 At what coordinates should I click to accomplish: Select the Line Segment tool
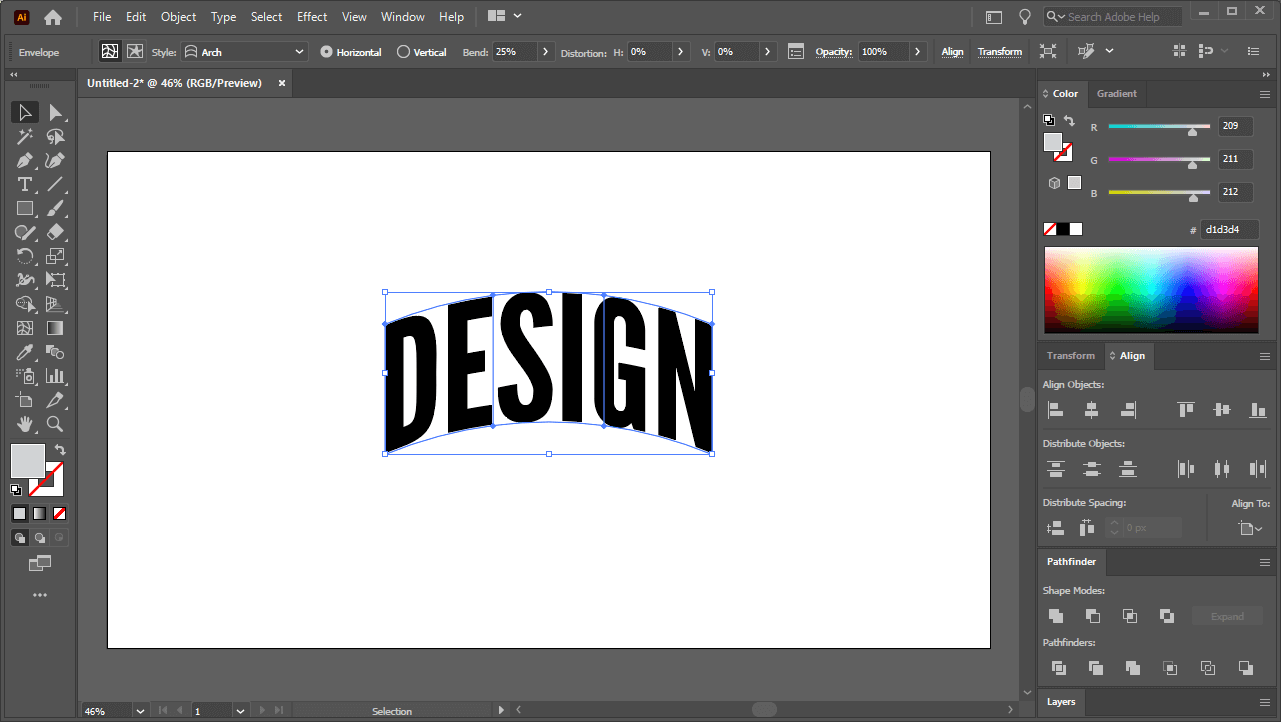[56, 184]
